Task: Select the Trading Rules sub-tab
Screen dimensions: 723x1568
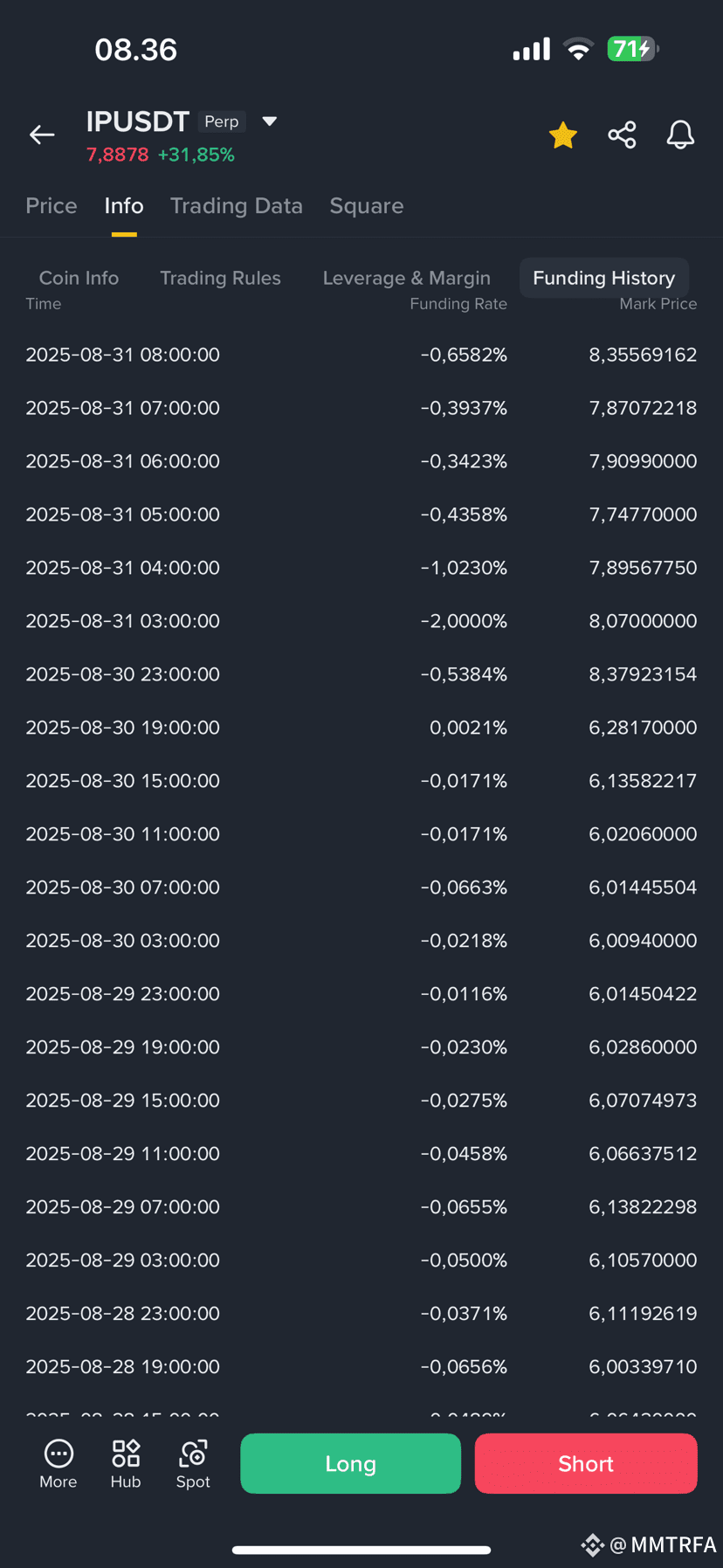Action: [220, 278]
